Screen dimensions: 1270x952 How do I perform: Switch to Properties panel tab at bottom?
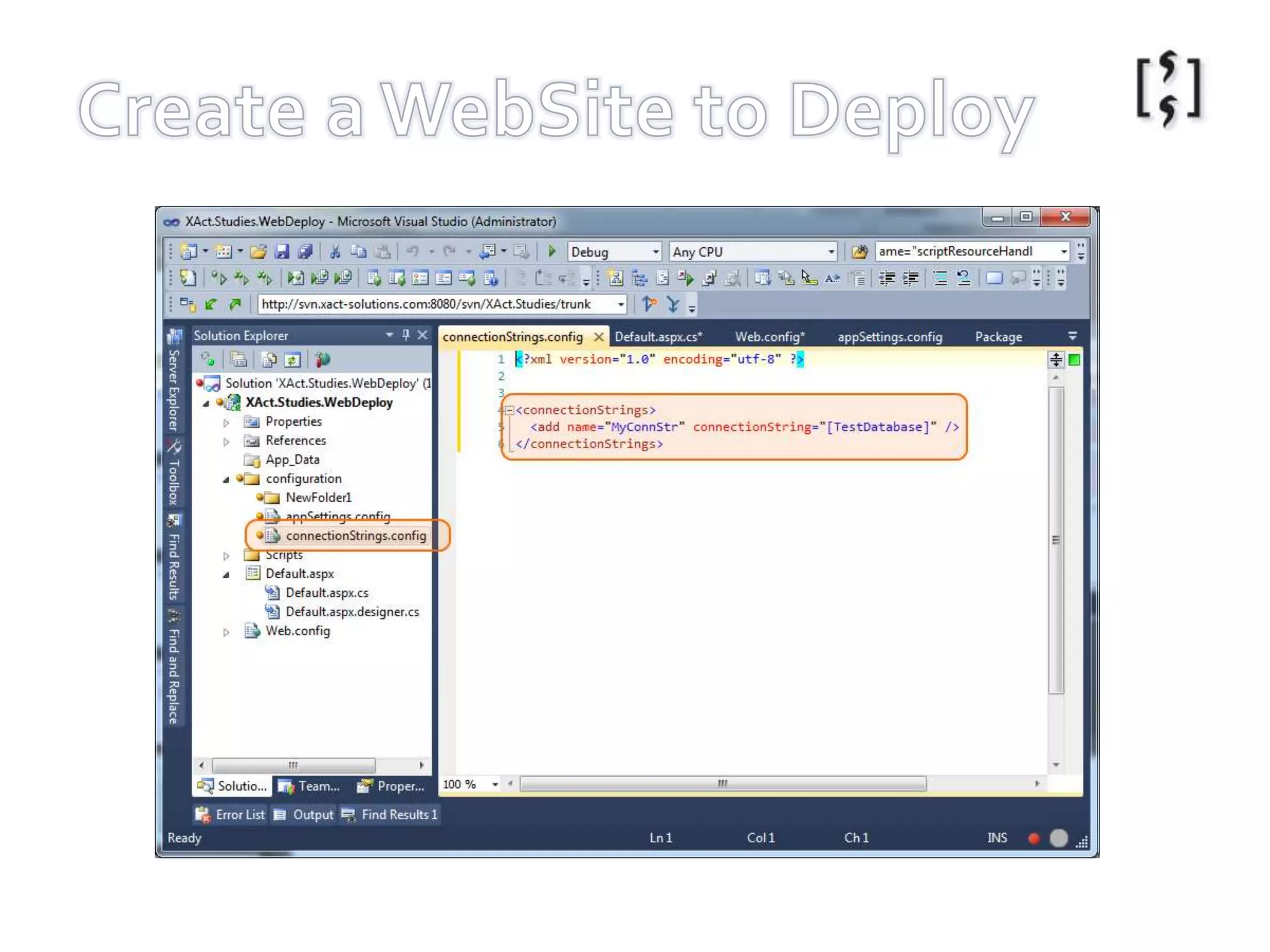click(x=391, y=786)
